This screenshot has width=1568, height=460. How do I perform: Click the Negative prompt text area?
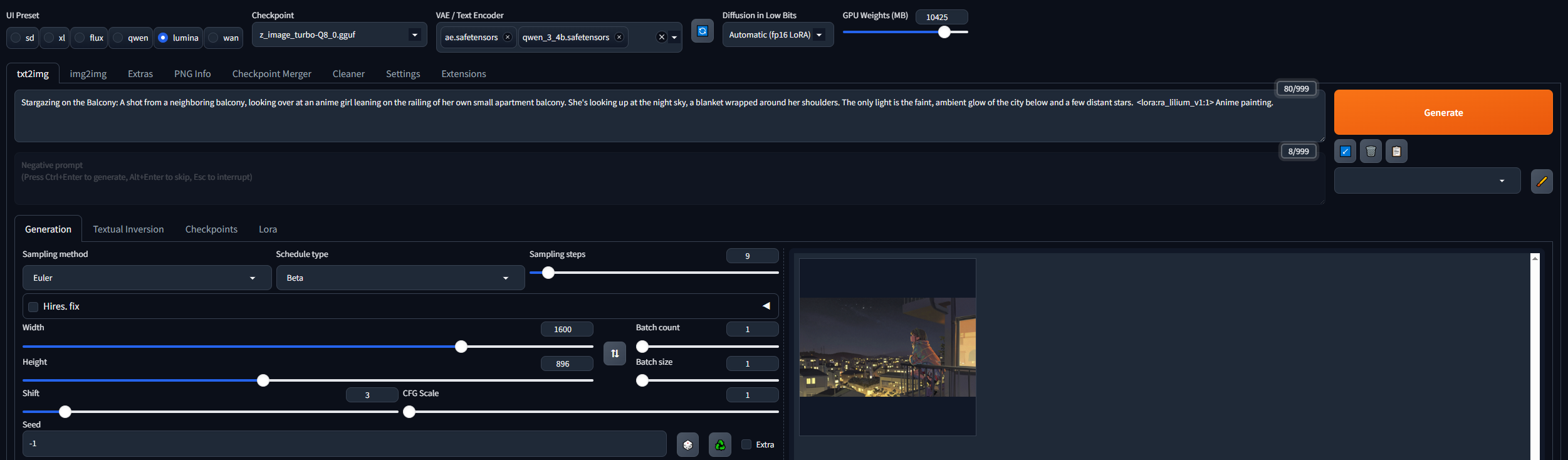click(669, 179)
